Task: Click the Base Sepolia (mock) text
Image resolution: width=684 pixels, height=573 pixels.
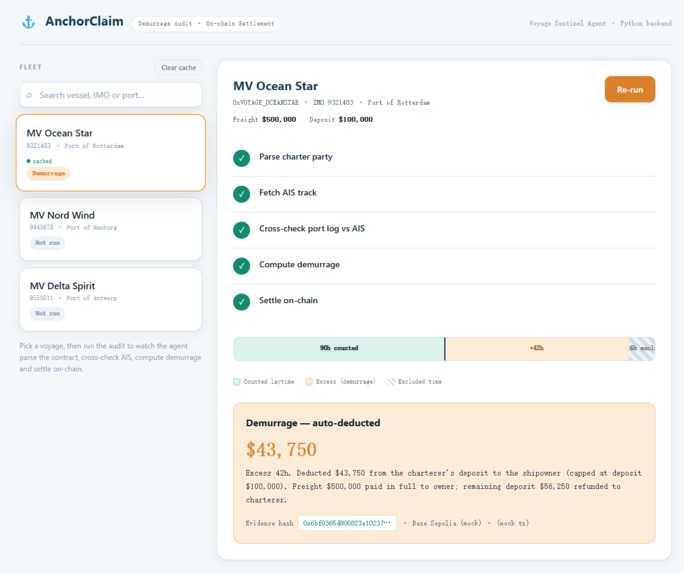Action: tap(447, 523)
